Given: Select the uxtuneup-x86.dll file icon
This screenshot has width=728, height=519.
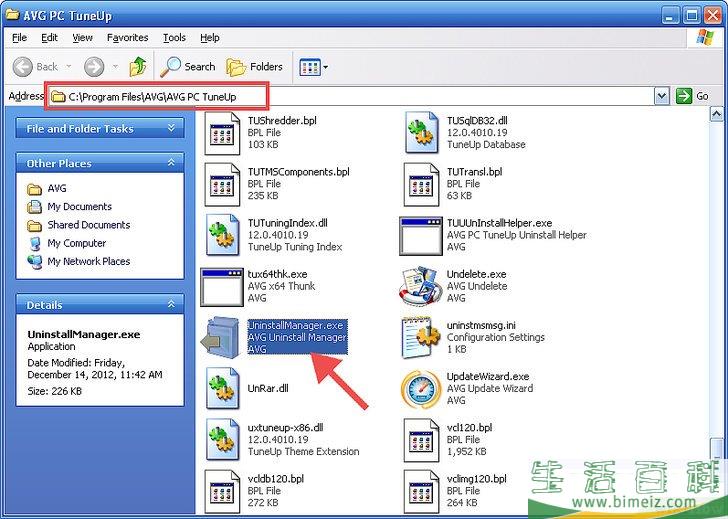Looking at the screenshot, I should (222, 440).
